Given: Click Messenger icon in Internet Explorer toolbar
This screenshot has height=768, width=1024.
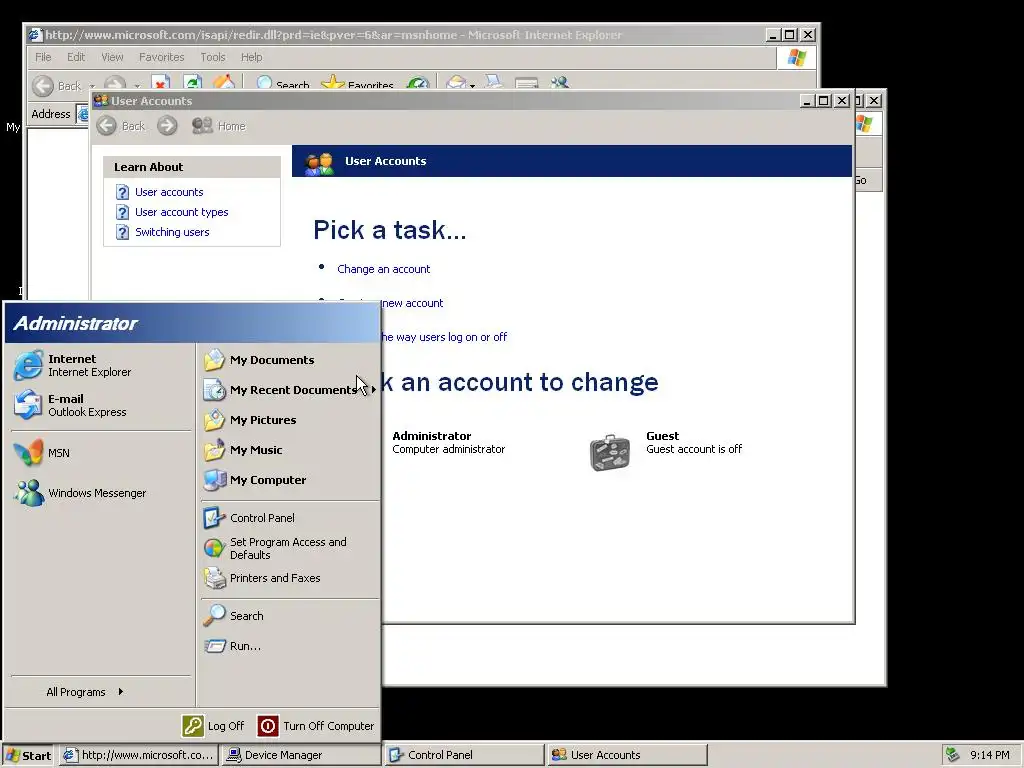Looking at the screenshot, I should click(x=560, y=83).
